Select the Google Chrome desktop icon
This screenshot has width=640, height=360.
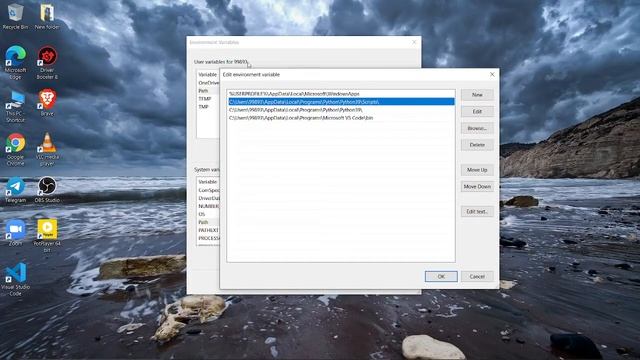pyautogui.click(x=16, y=149)
